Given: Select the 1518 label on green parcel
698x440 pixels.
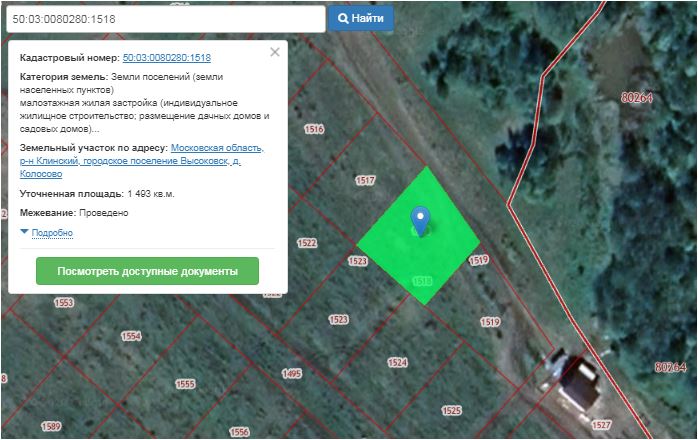Looking at the screenshot, I should (x=421, y=283).
